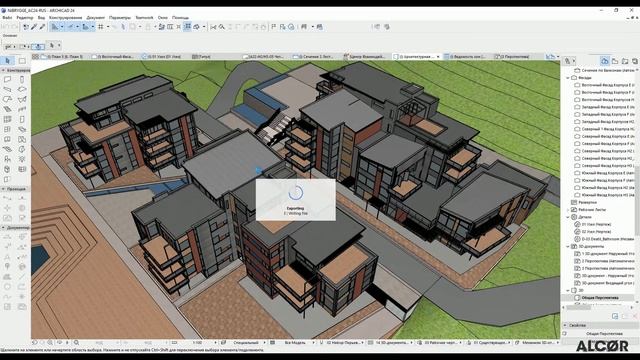The image size is (640, 360).
Task: Select the Shell tool in toolbox
Action: click(22, 99)
